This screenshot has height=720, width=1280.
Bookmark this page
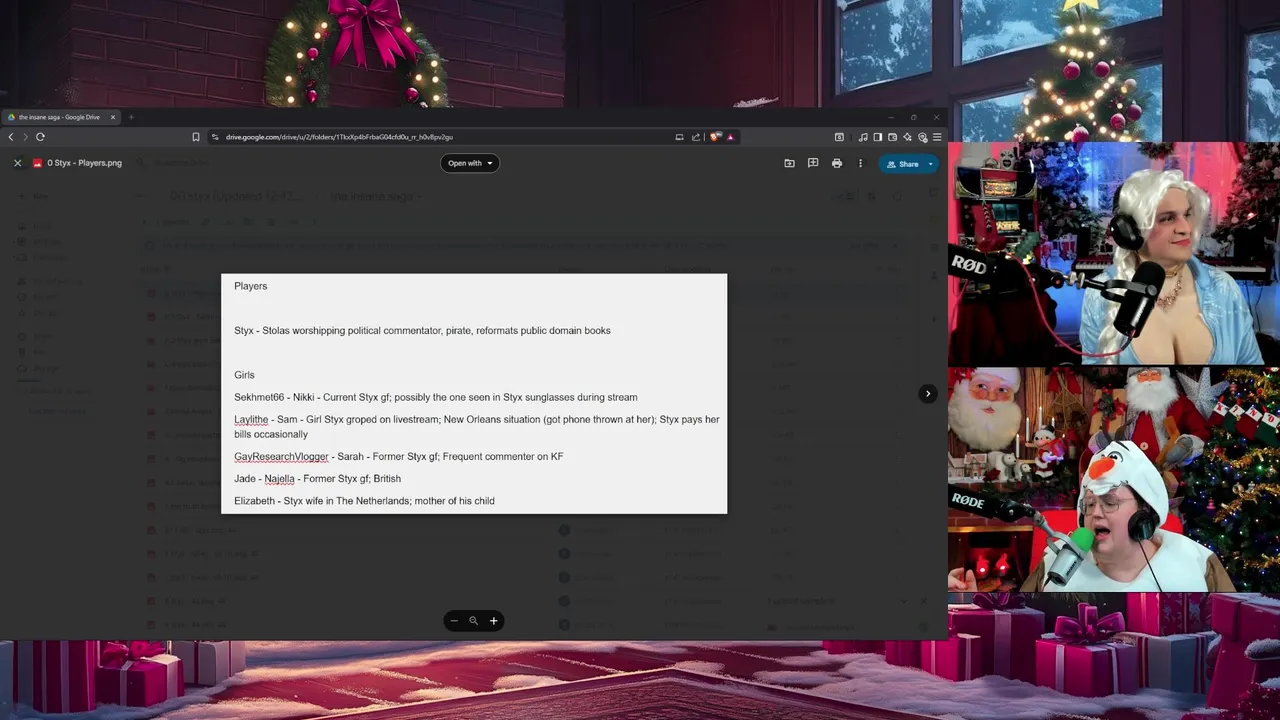pos(196,137)
